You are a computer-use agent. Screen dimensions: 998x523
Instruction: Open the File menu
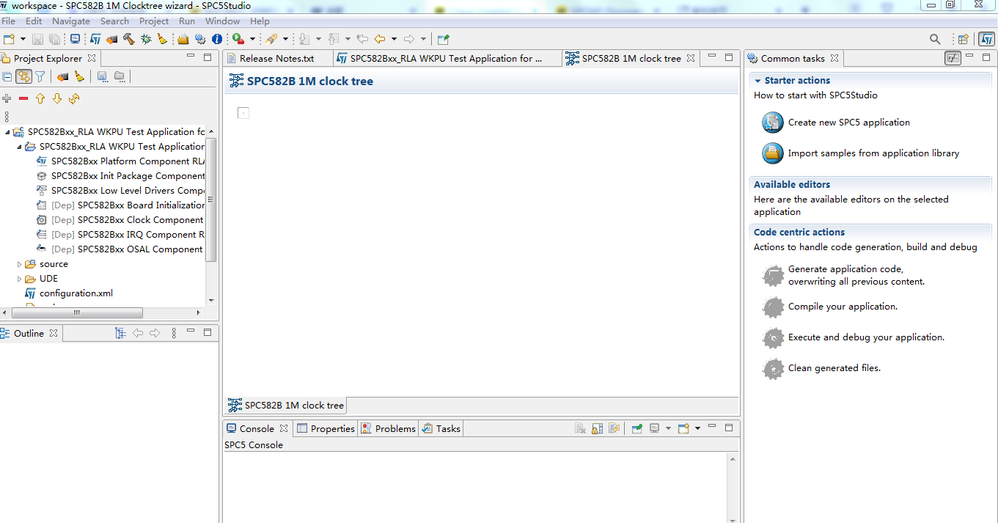coord(8,21)
